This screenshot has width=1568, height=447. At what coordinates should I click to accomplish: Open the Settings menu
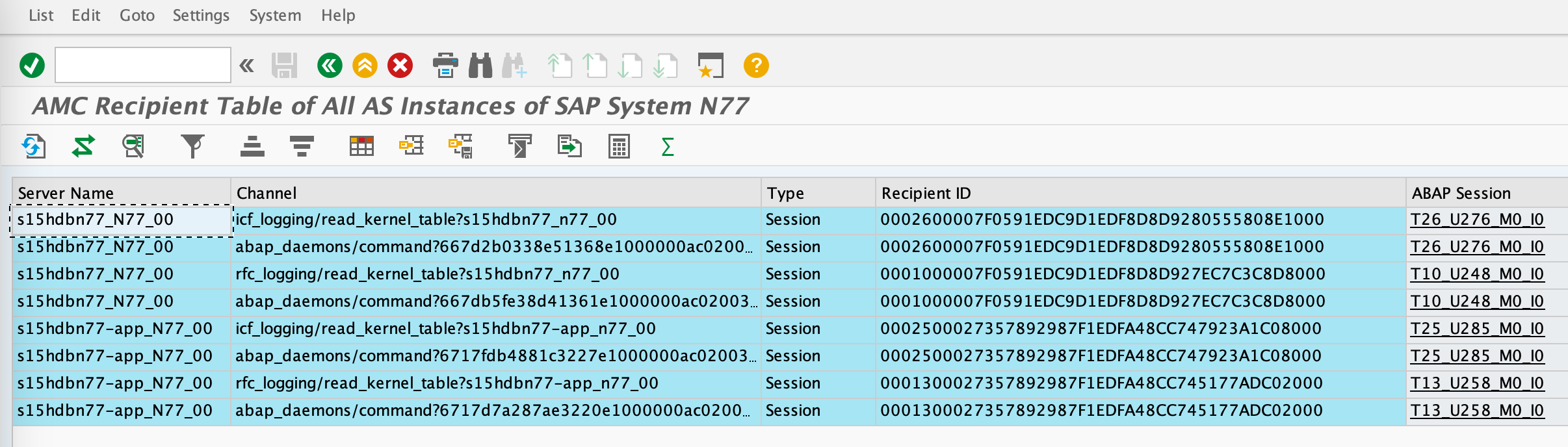(201, 16)
